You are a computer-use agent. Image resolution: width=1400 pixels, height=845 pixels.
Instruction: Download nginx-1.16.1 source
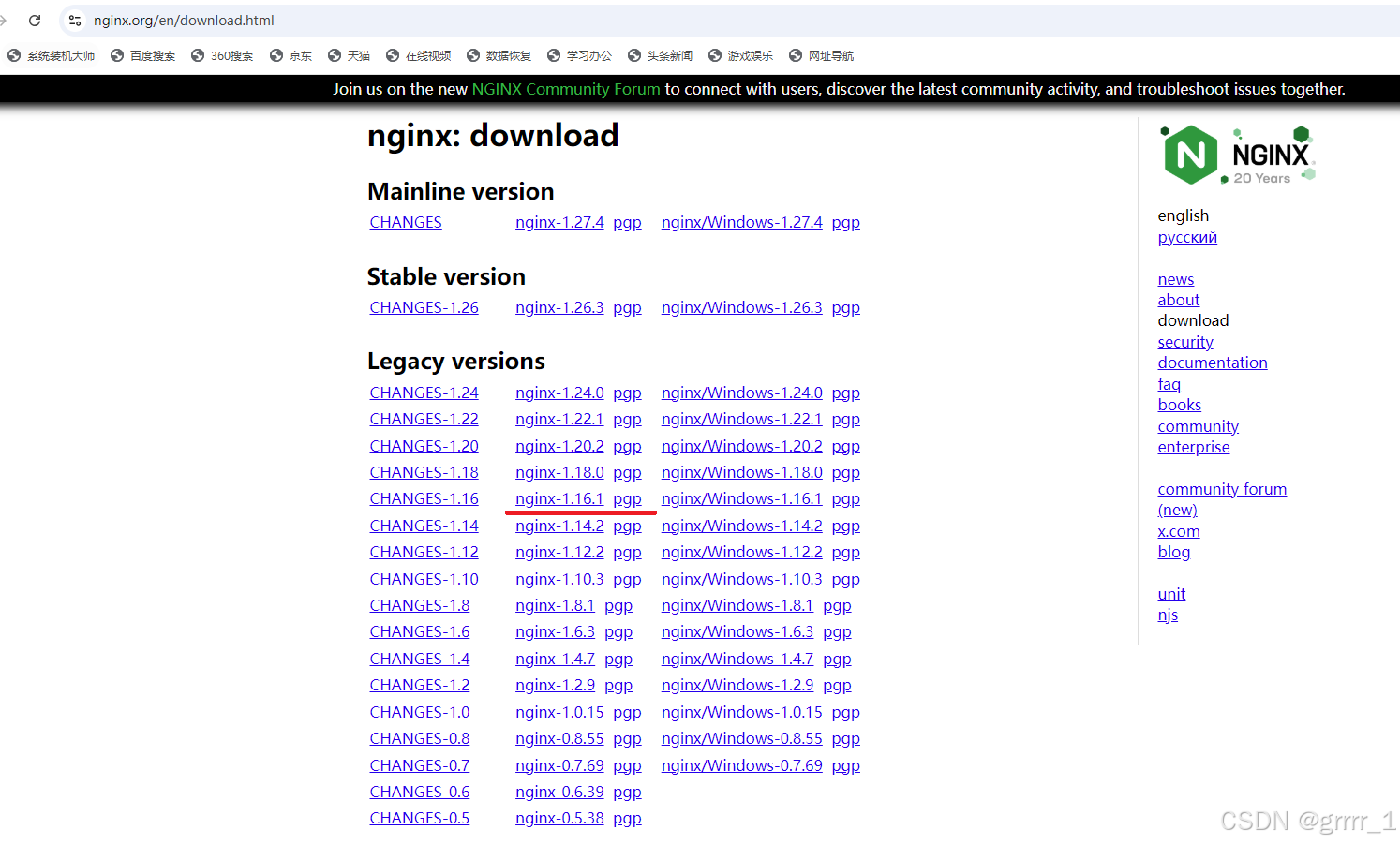559,498
